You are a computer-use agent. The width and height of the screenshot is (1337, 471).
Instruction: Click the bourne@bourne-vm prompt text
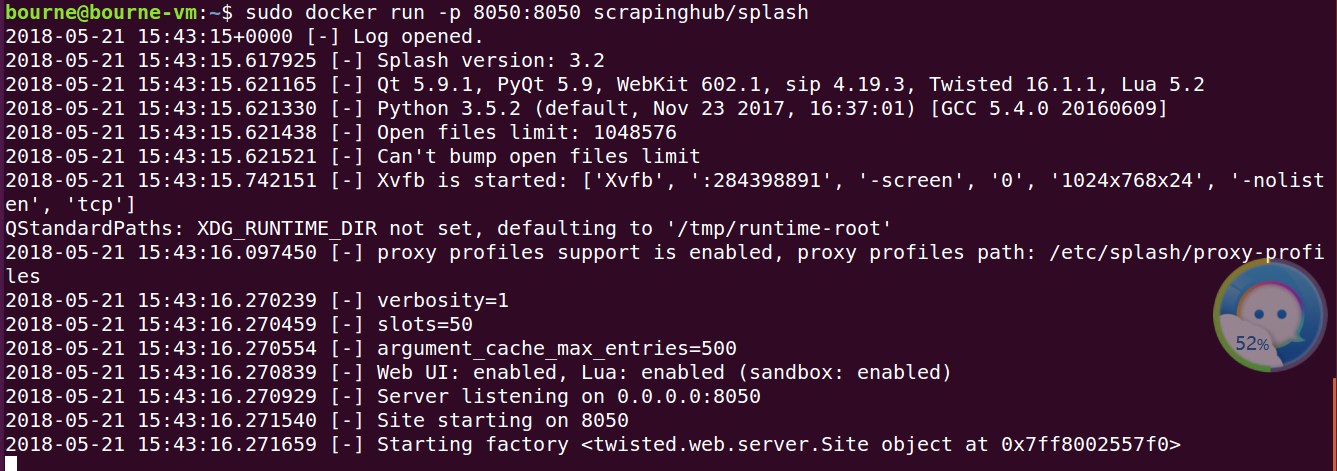(110, 13)
